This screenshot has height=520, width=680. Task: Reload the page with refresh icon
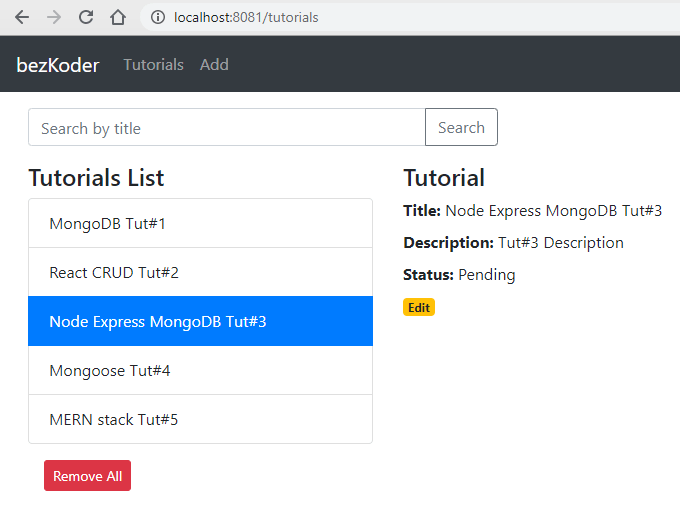pyautogui.click(x=86, y=17)
